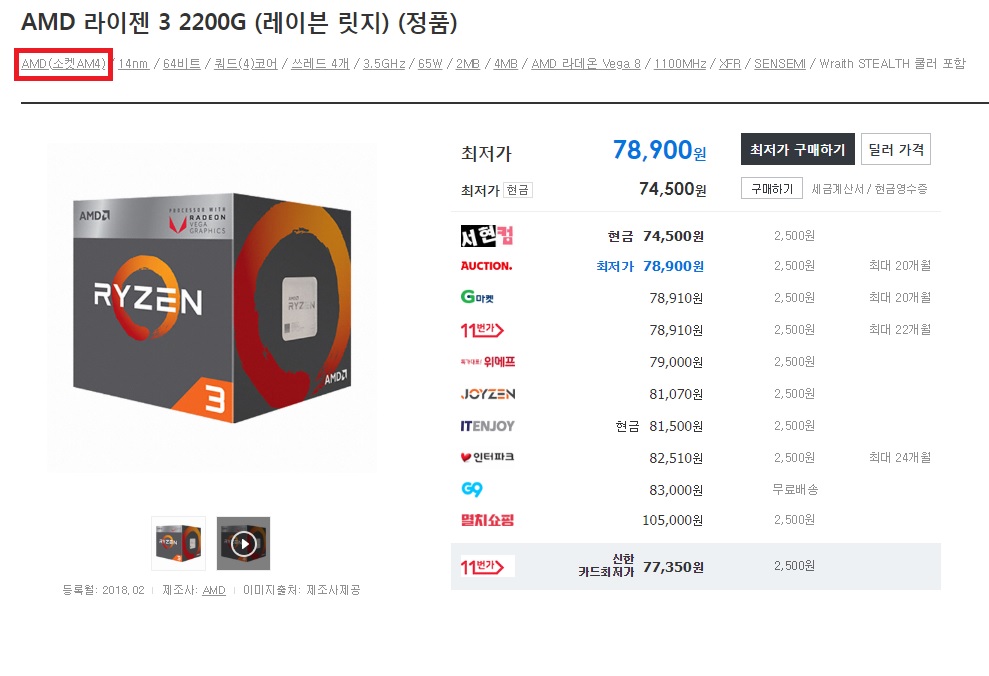Viewport: 989px width, 676px height.
Task: Open the 11번가 seller logo in price list
Action: click(x=482, y=330)
